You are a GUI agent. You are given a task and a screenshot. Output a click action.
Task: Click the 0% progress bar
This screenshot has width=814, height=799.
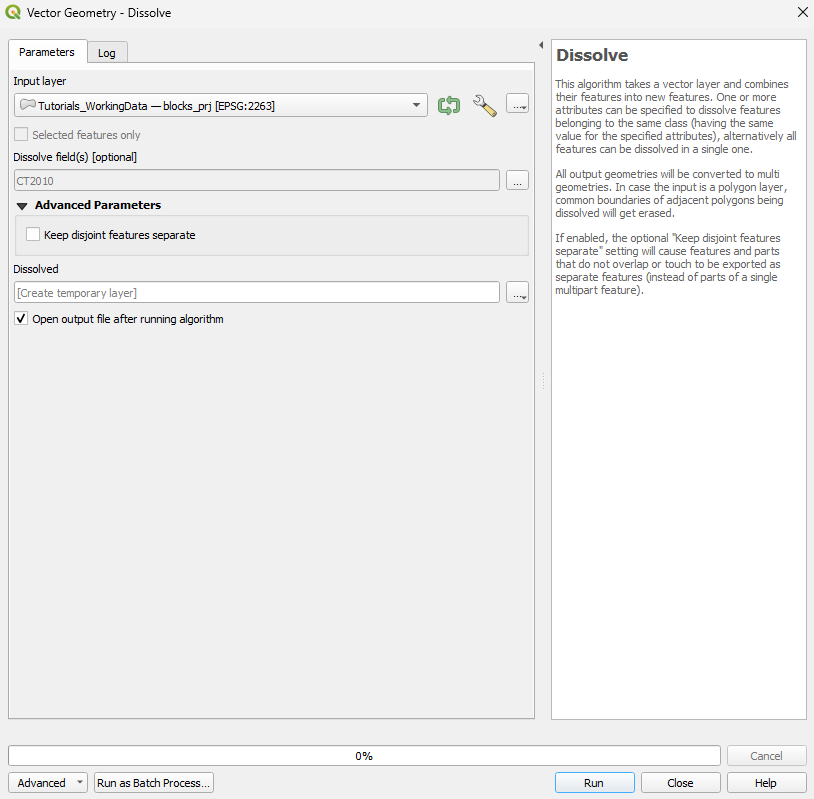point(364,755)
